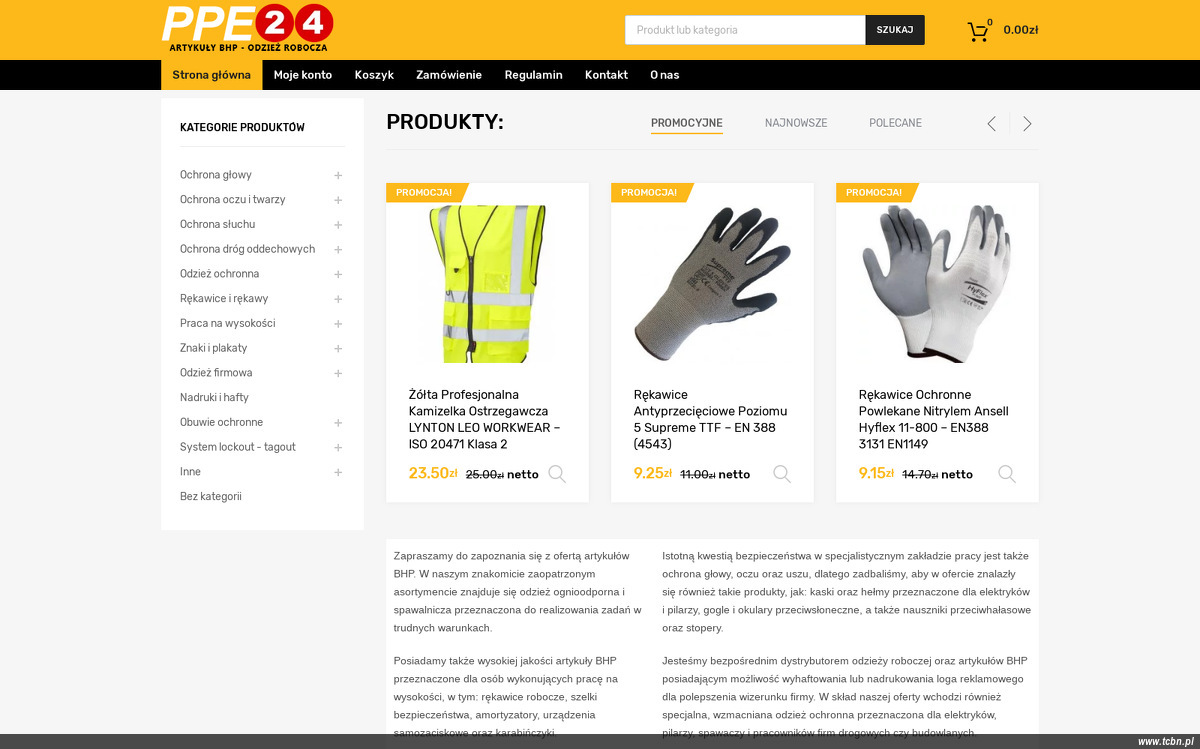1200x749 pixels.
Task: Open the shopping cart icon
Action: [978, 31]
